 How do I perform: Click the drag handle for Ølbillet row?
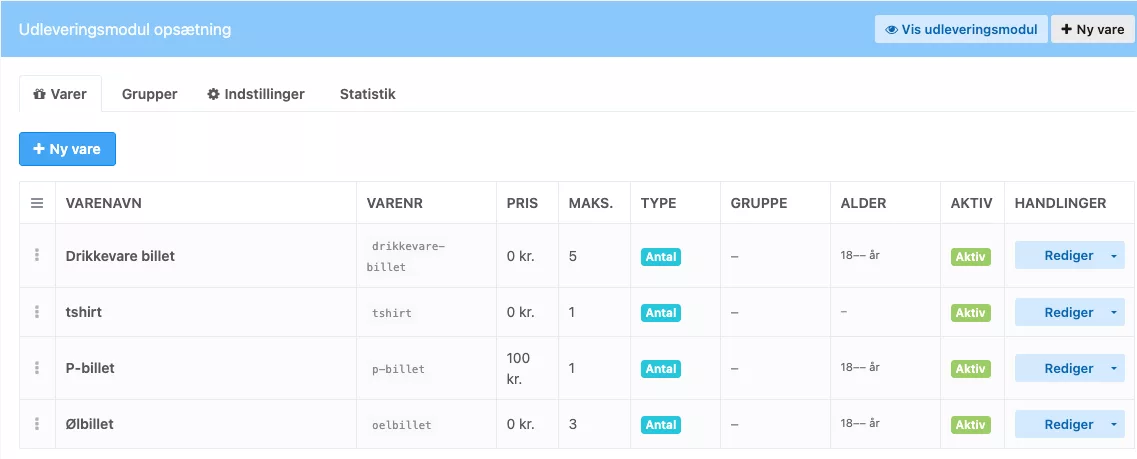pos(37,424)
